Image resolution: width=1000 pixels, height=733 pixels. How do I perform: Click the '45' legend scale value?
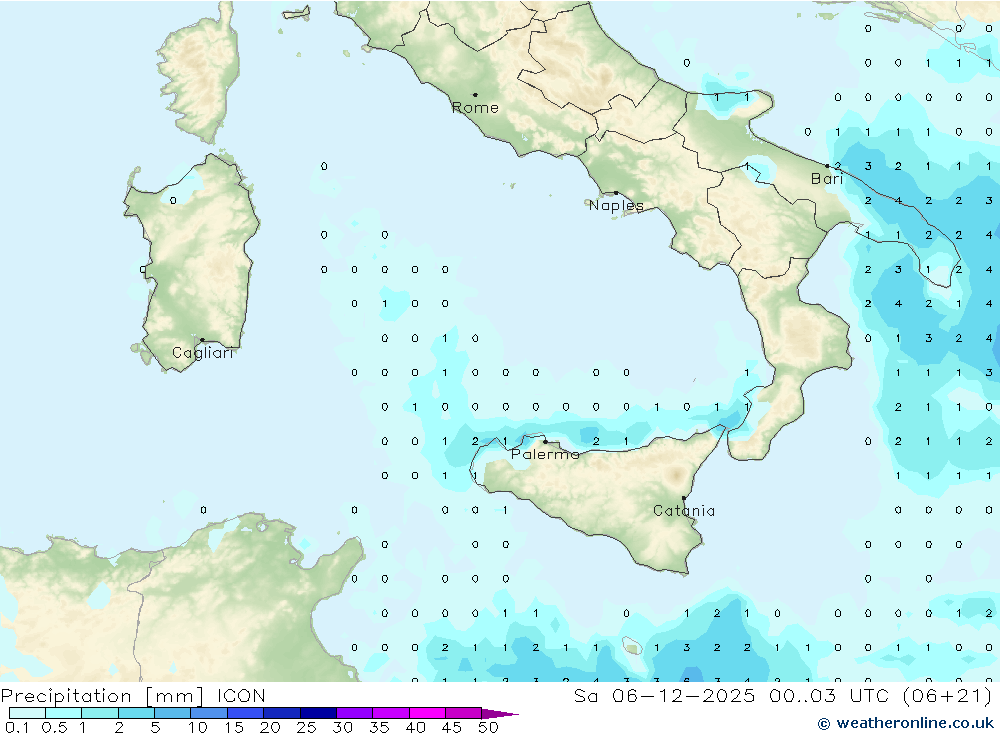[x=452, y=727]
